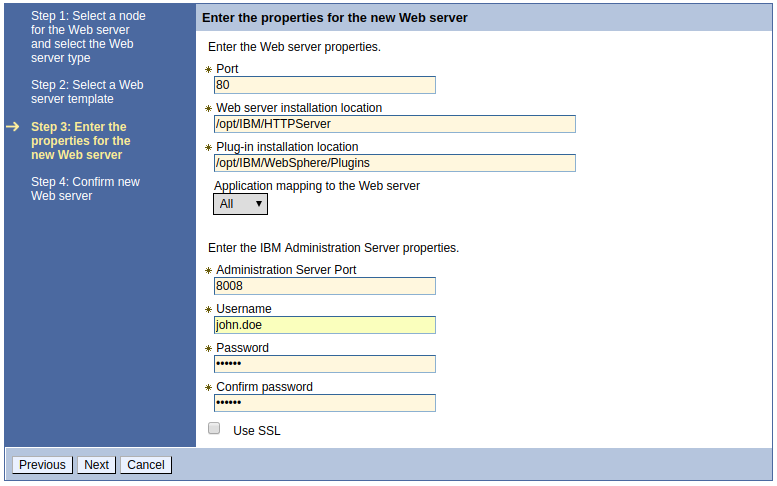Open the Application mapping dropdown
The width and height of the screenshot is (777, 486).
point(240,204)
